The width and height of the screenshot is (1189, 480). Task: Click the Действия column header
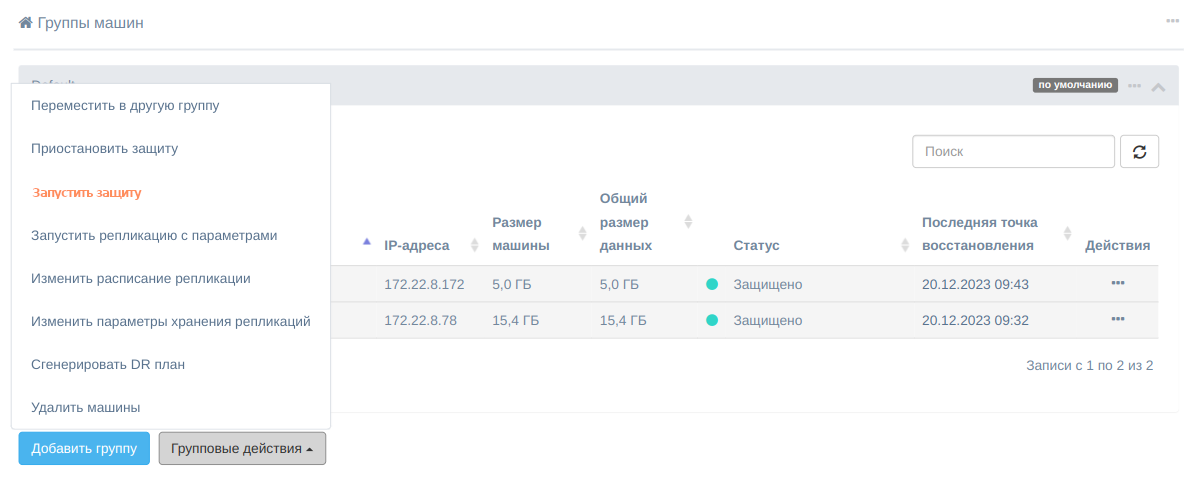tap(1118, 246)
